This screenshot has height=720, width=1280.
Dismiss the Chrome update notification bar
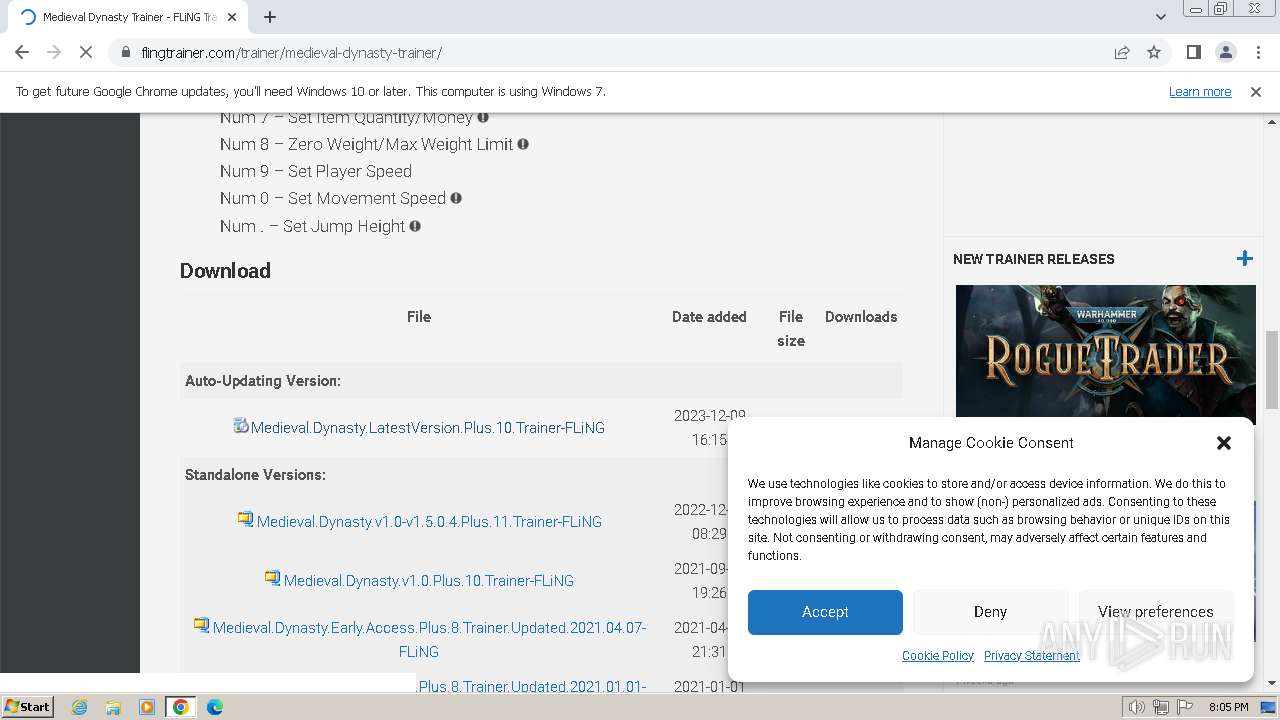pos(1256,91)
